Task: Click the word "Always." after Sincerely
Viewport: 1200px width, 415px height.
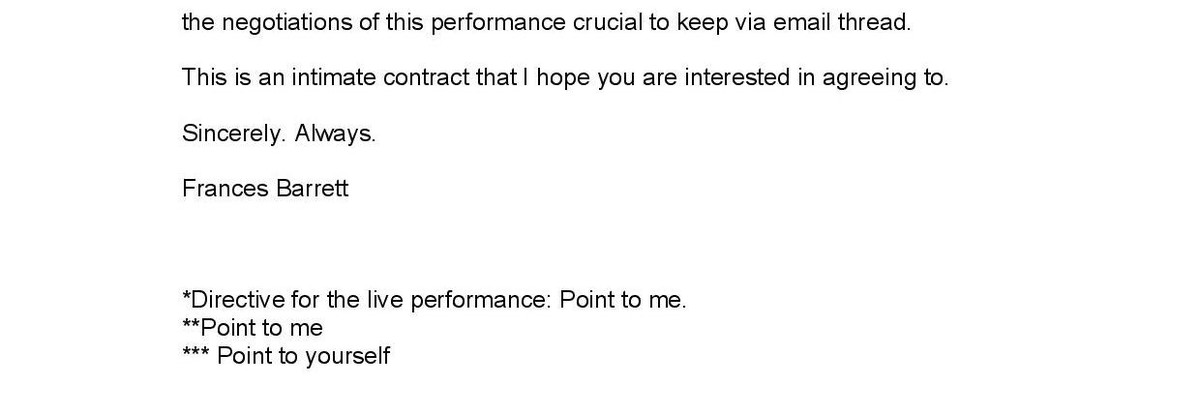Action: coord(335,133)
